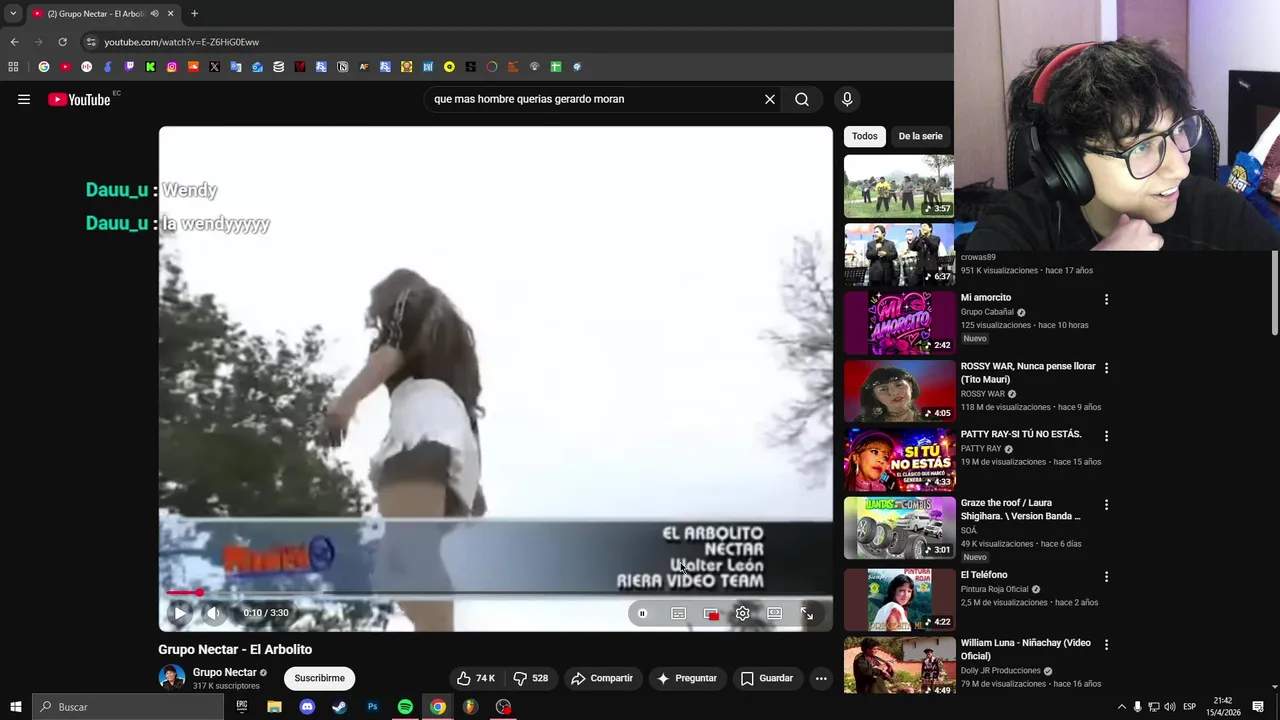The image size is (1280, 720).
Task: Open the Preguntar AI button
Action: [x=686, y=678]
